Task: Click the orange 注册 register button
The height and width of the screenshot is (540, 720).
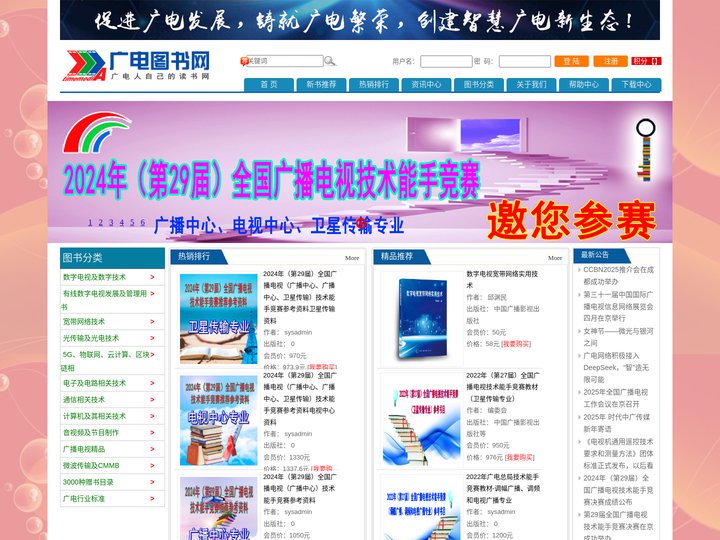Action: tap(610, 61)
